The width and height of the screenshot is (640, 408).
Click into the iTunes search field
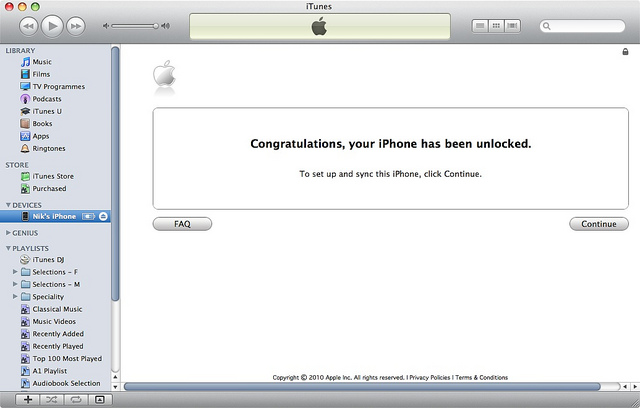pyautogui.click(x=582, y=26)
